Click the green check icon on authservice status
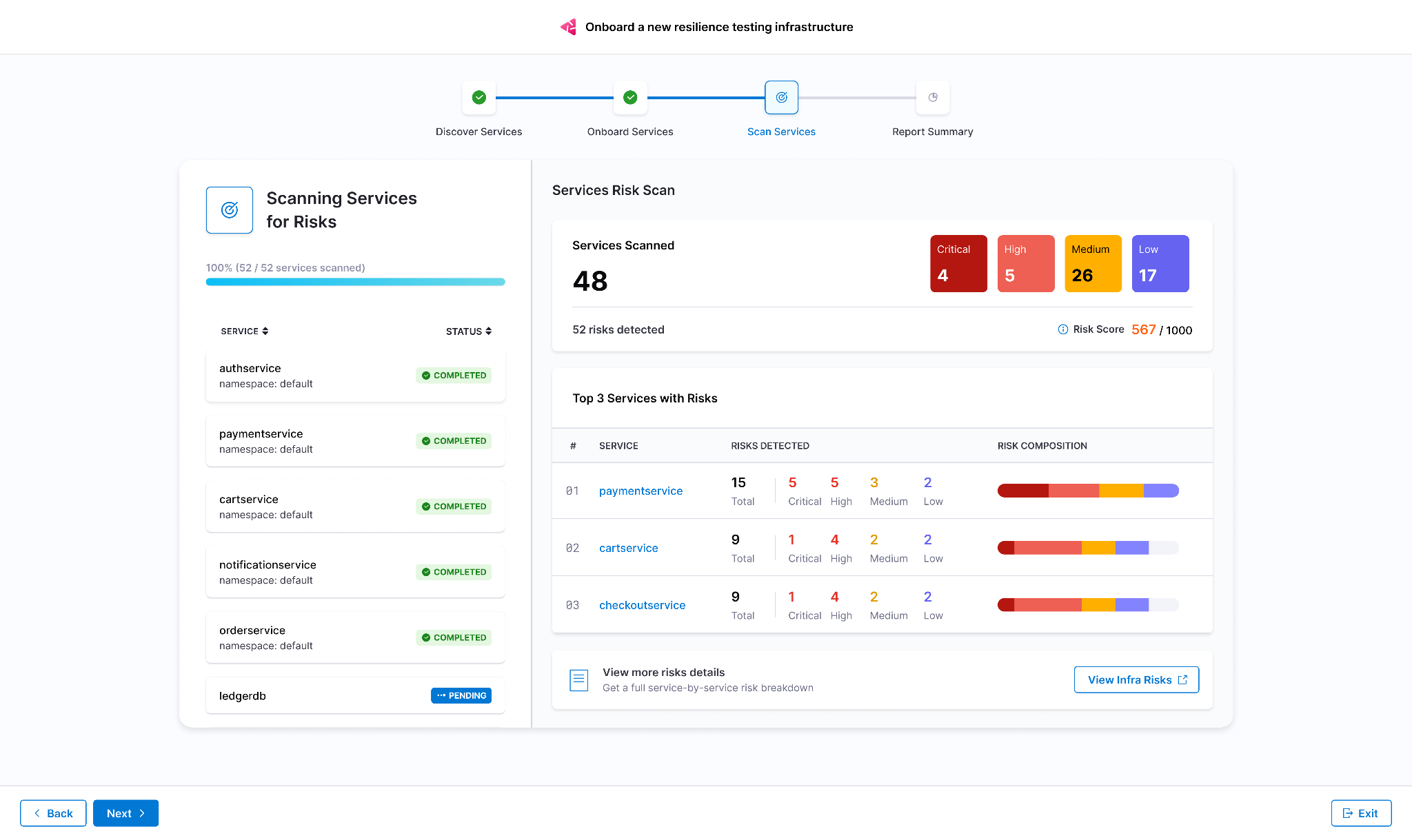This screenshot has width=1412, height=840. click(426, 376)
